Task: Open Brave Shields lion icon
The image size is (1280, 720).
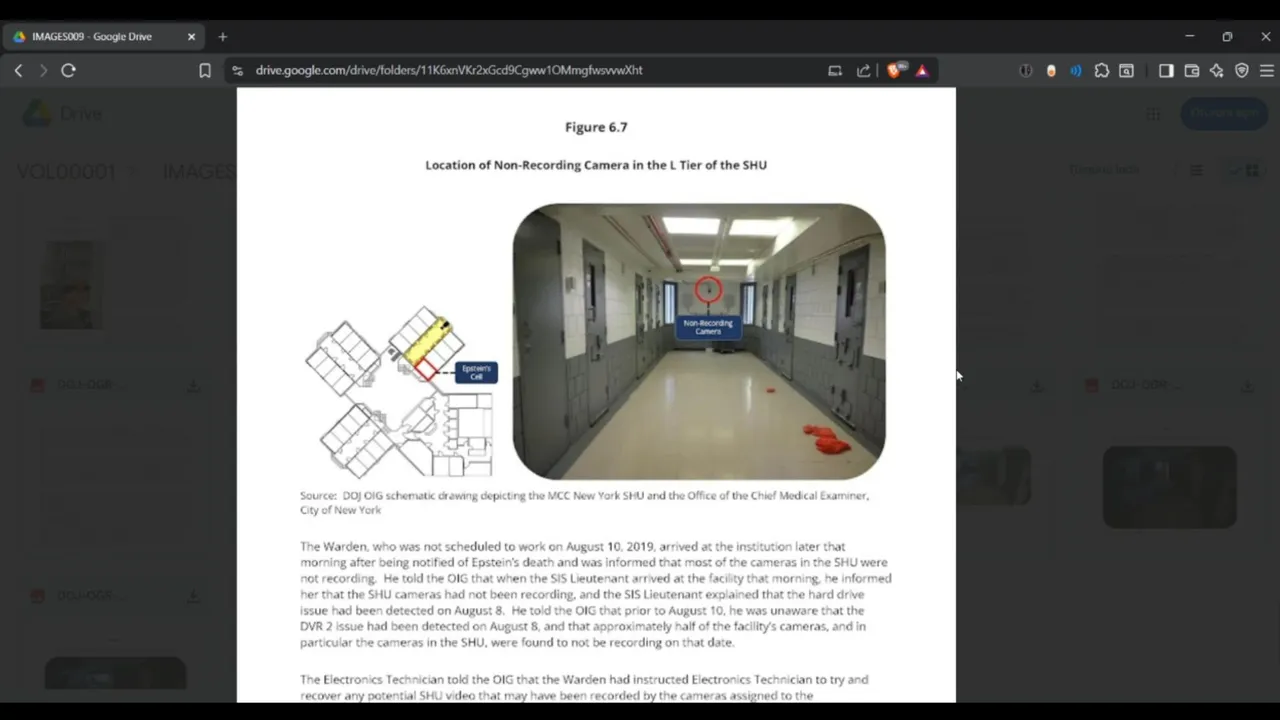Action: (895, 70)
